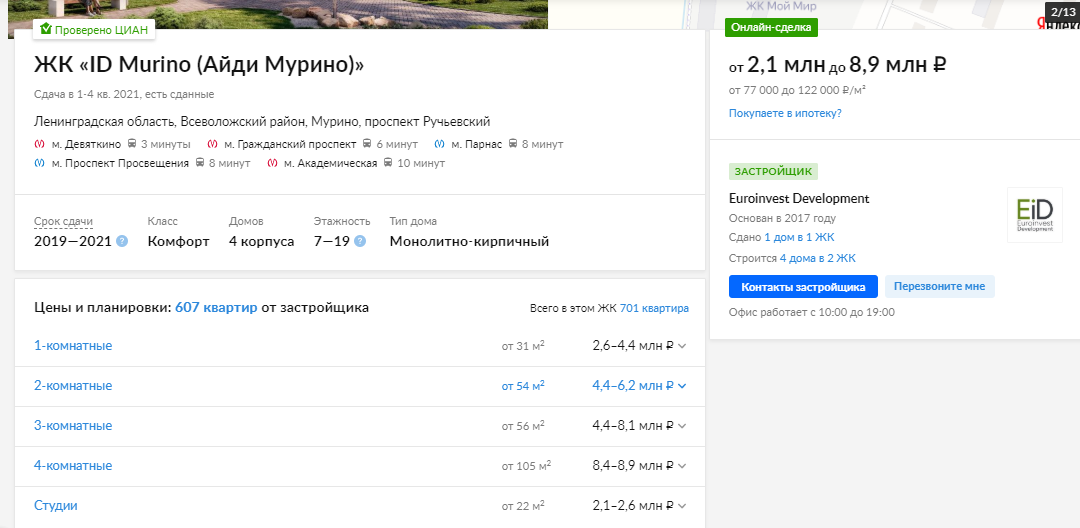Click the Euroinvest Development developer name
This screenshot has width=1080, height=528.
point(799,198)
